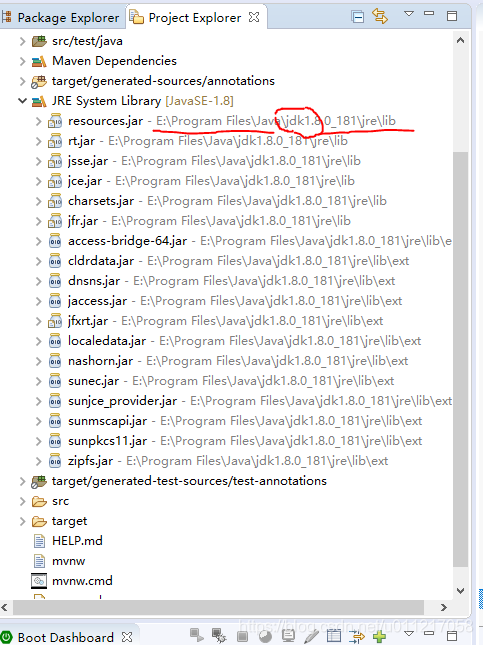Click the jsse.jar archive icon
The width and height of the screenshot is (483, 645).
point(55,161)
